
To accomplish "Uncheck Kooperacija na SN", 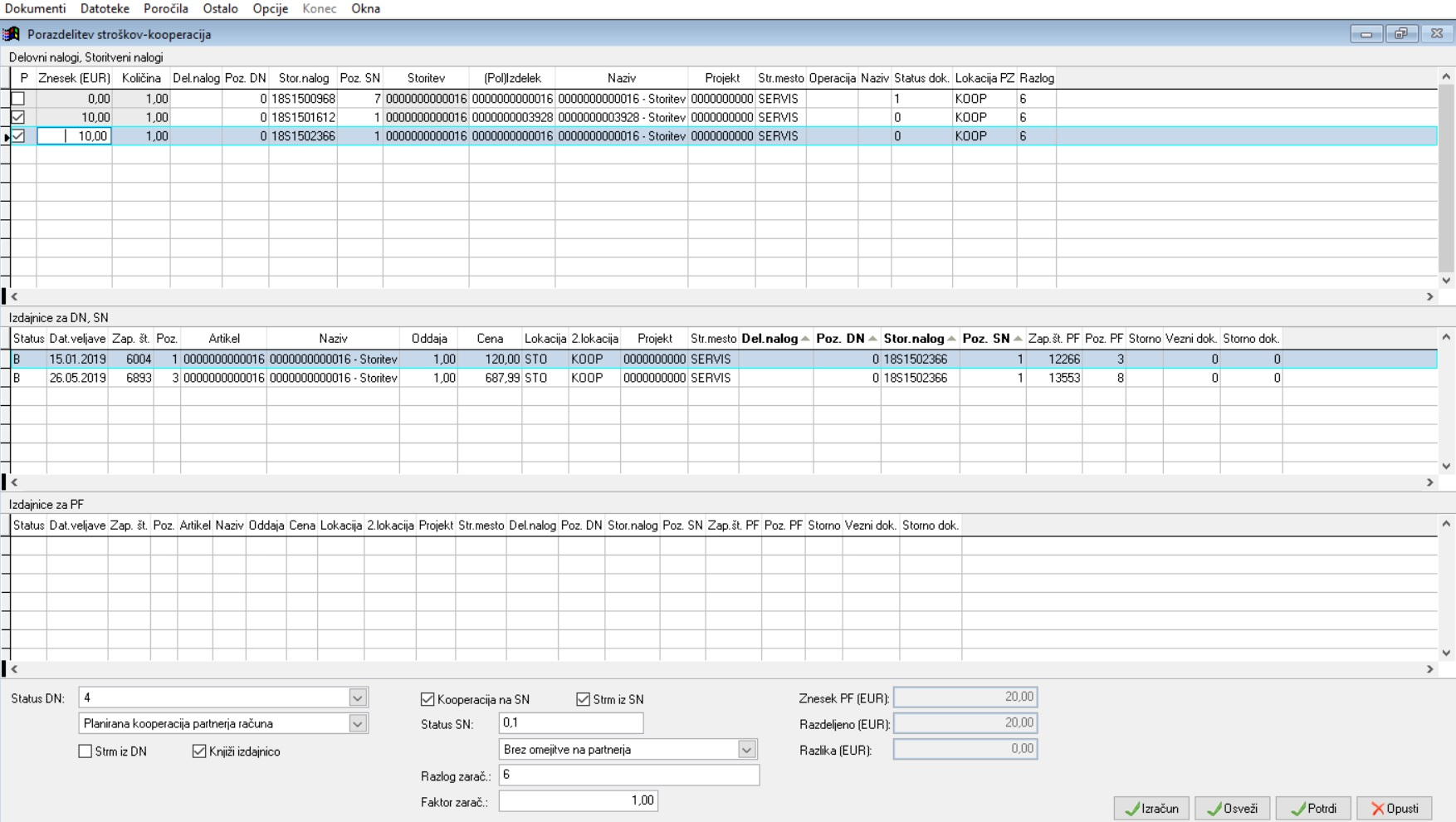I will (x=428, y=699).
